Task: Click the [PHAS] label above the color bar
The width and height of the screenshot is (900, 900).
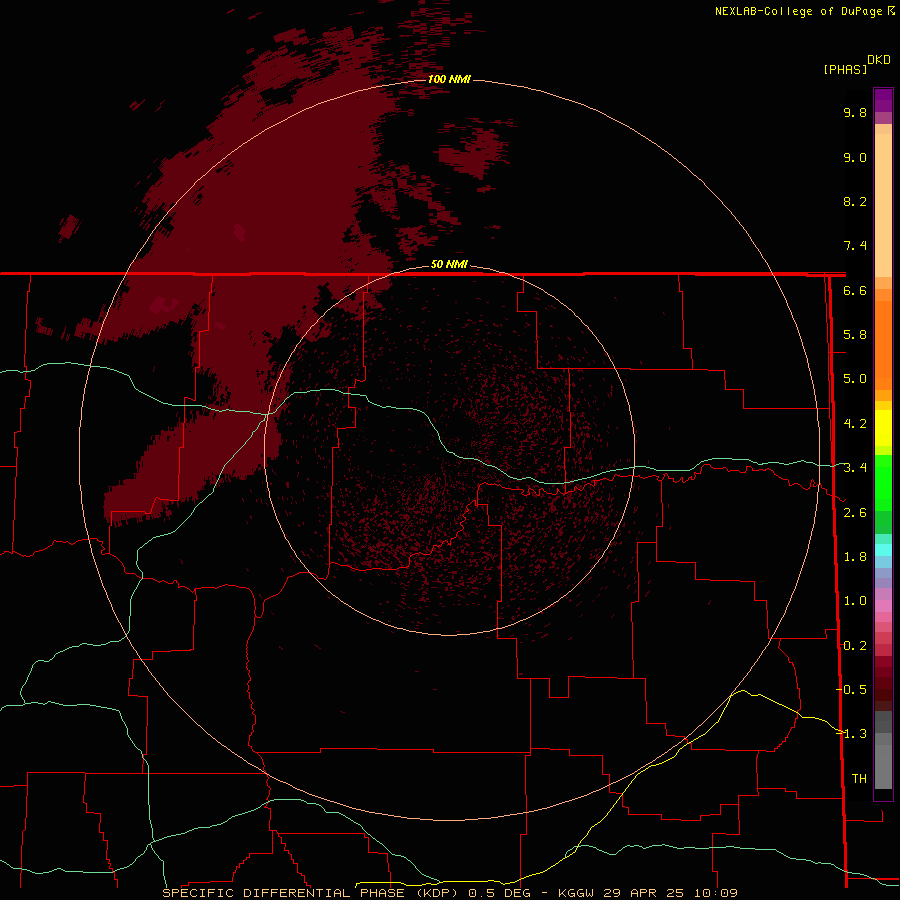Action: [x=845, y=69]
